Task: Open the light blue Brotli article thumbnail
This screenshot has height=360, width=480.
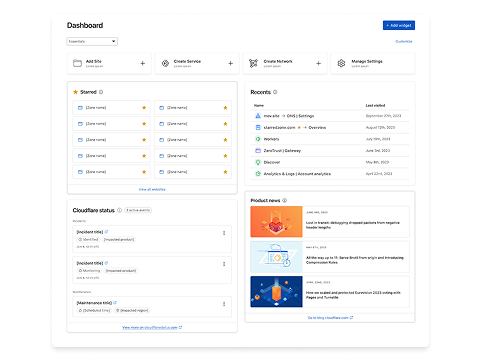Action: click(x=276, y=257)
